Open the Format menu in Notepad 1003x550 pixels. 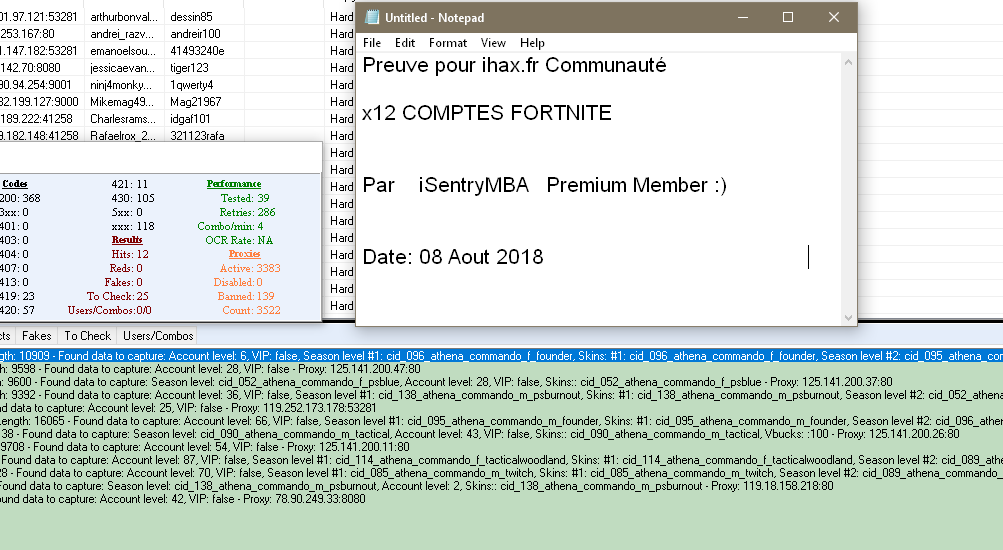(x=448, y=43)
